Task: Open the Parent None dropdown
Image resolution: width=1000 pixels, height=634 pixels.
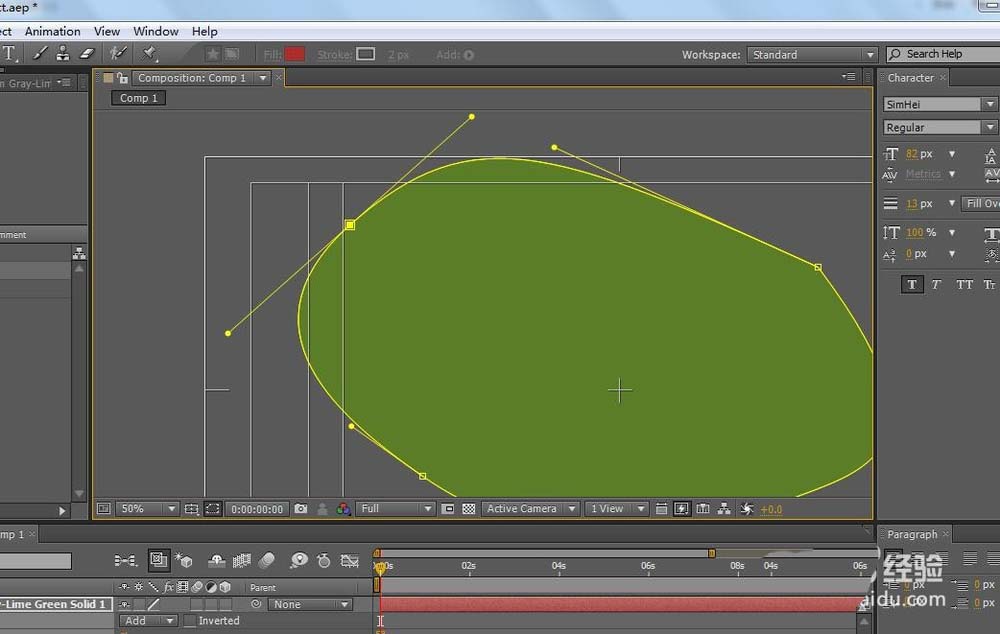Action: (x=310, y=604)
